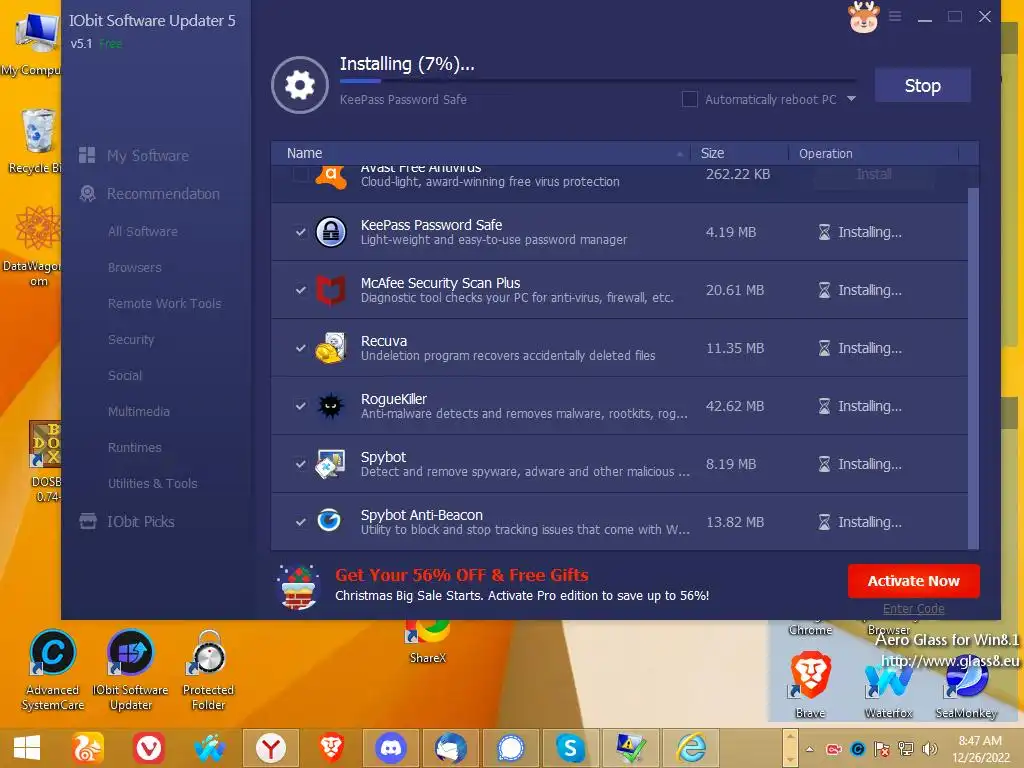Select Browsers category

[x=135, y=267]
